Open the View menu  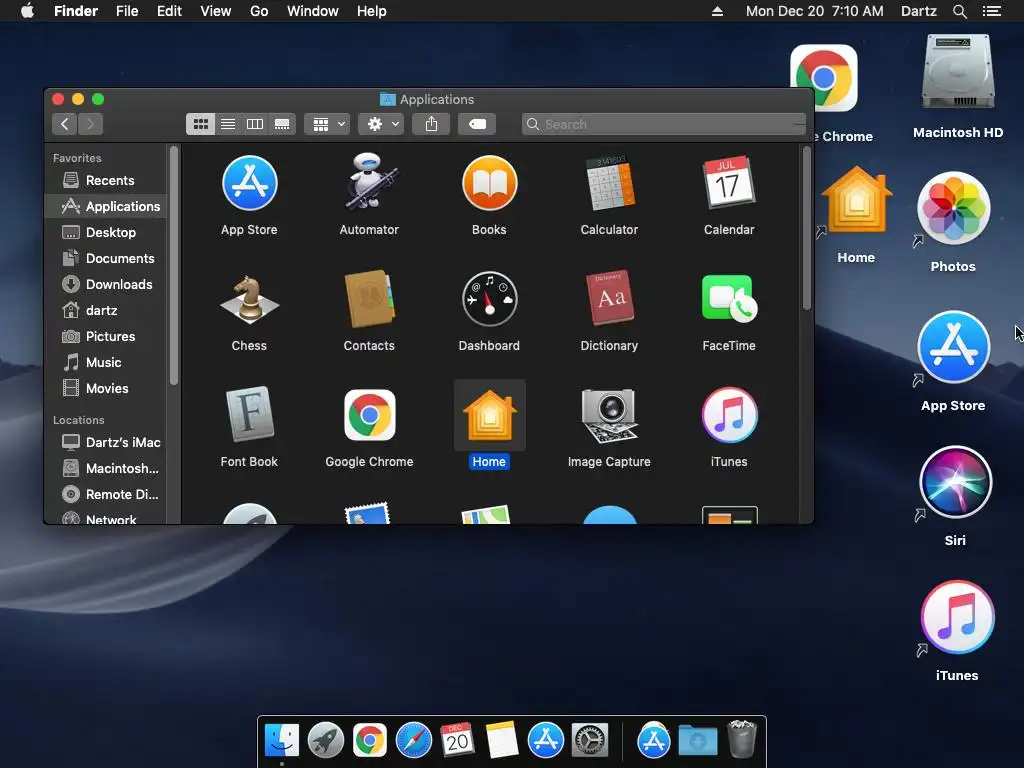point(216,11)
